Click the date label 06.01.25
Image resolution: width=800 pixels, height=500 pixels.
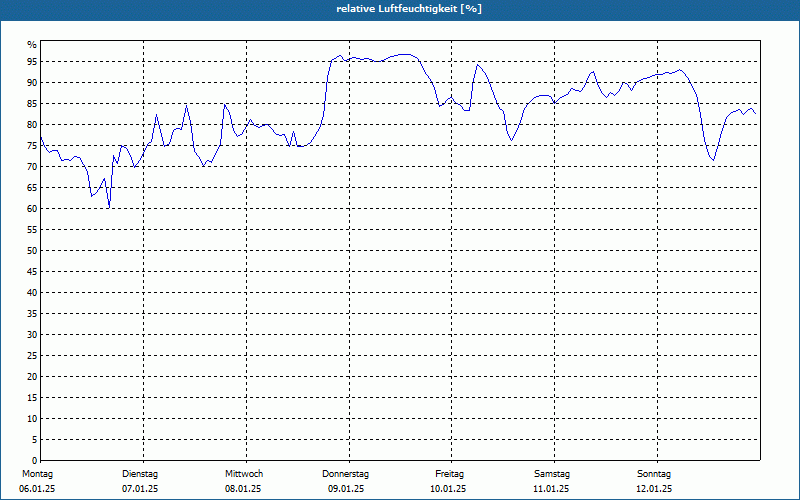tap(37, 489)
